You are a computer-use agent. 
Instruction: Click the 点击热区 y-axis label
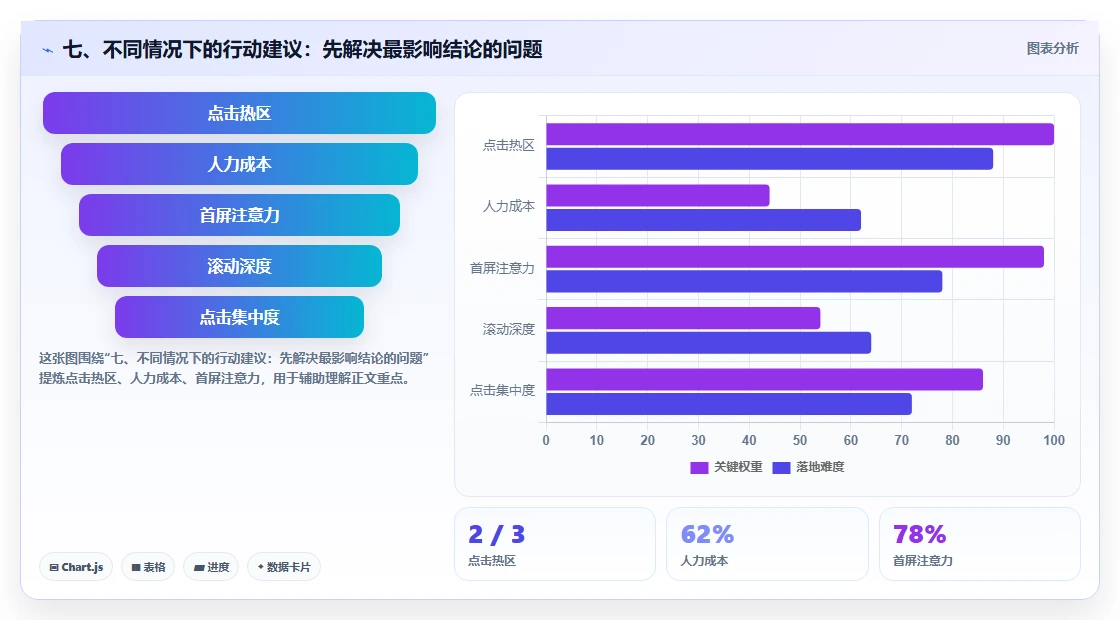[509, 146]
